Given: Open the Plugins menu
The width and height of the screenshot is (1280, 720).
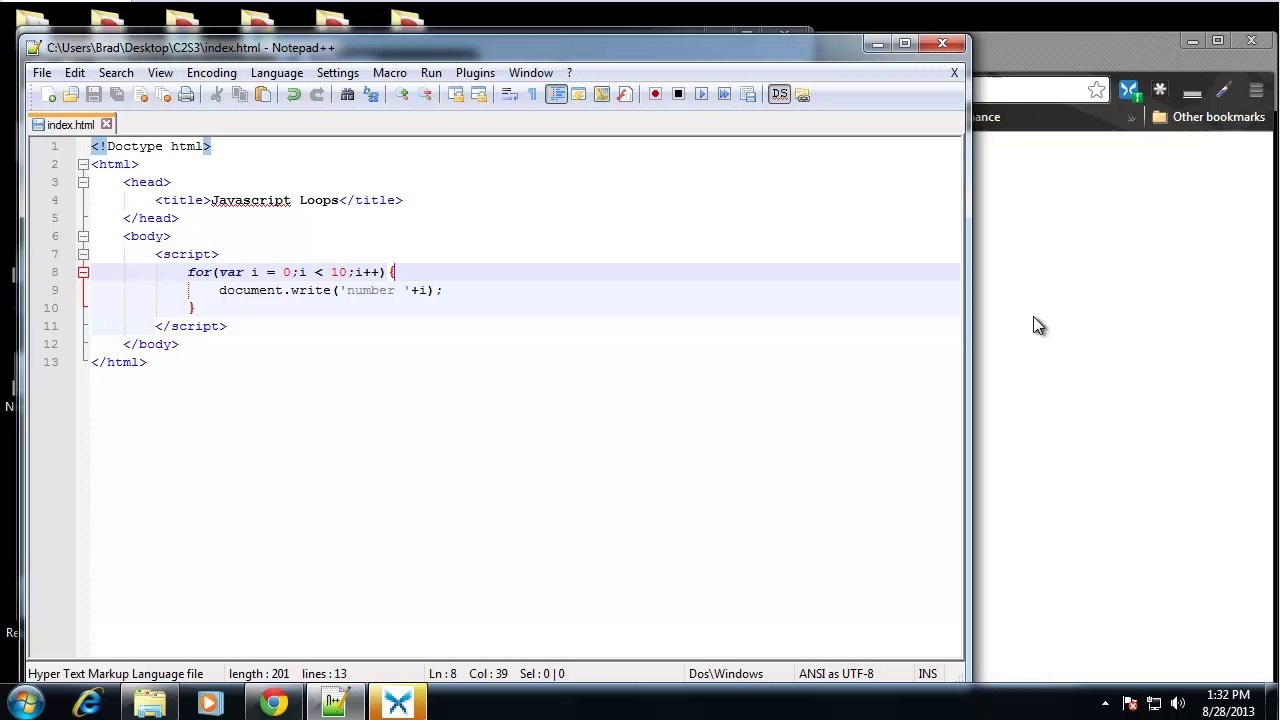Looking at the screenshot, I should (475, 73).
